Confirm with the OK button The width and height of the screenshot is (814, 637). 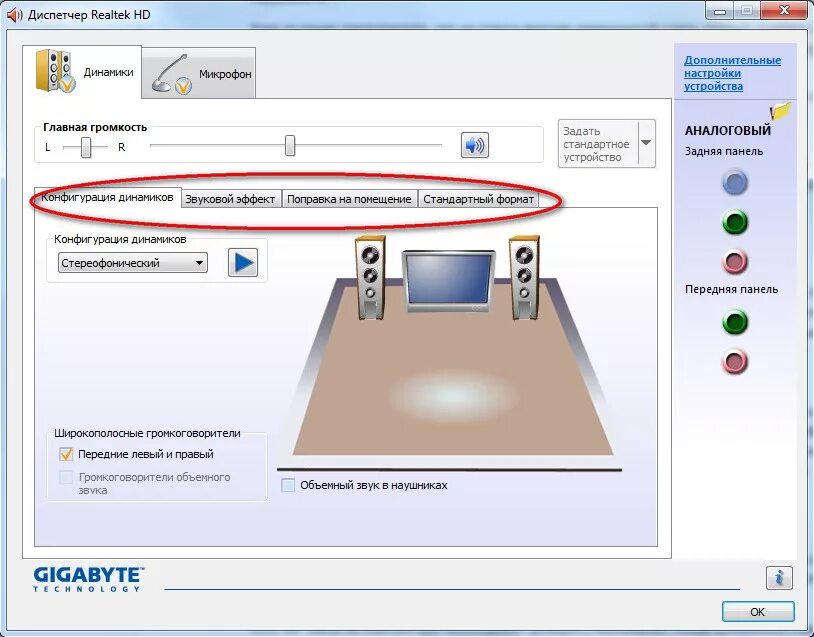[757, 612]
